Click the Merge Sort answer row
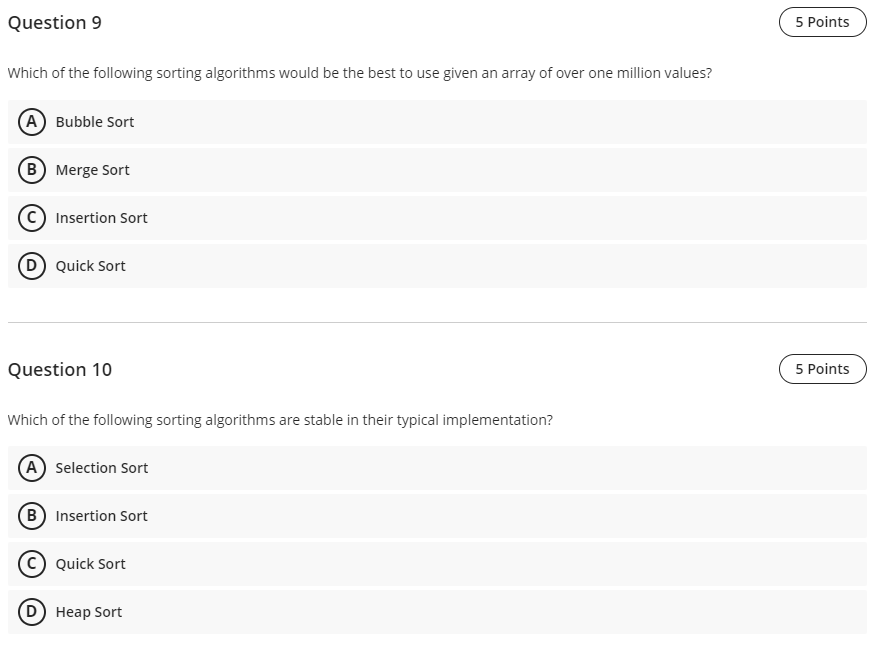This screenshot has height=656, width=880. [x=437, y=170]
